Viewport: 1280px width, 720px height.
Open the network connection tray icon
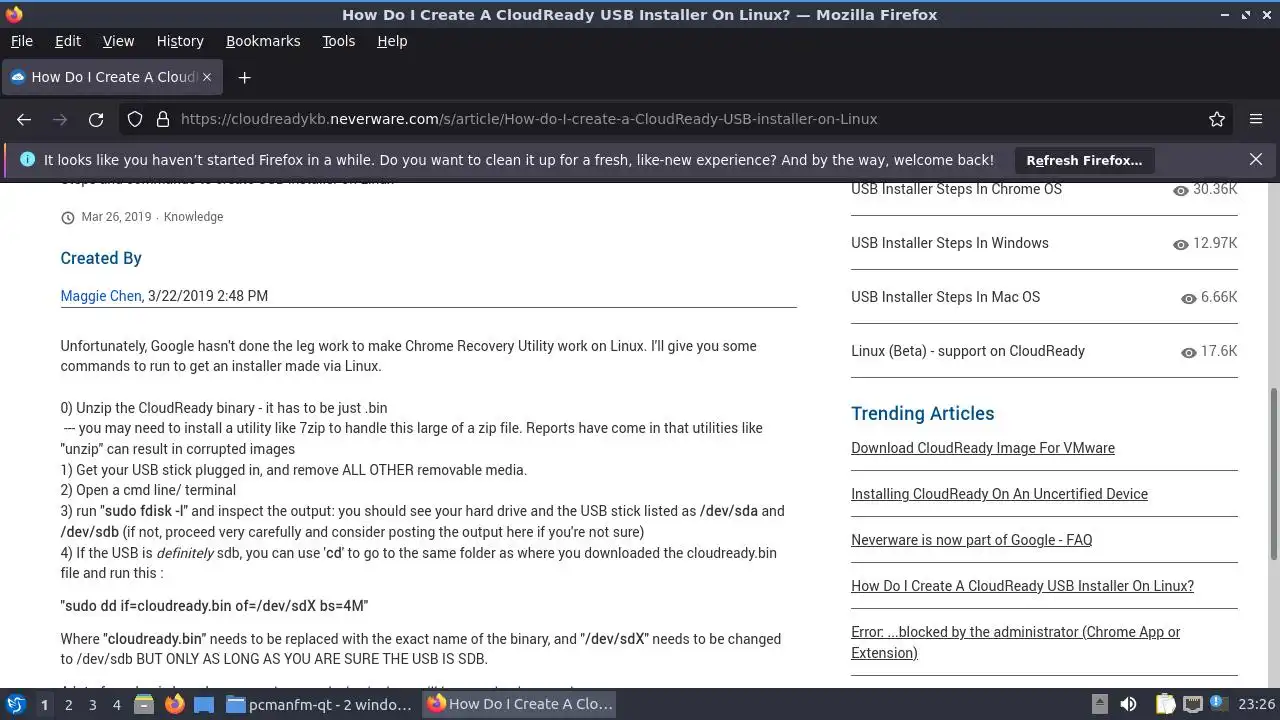click(1192, 704)
